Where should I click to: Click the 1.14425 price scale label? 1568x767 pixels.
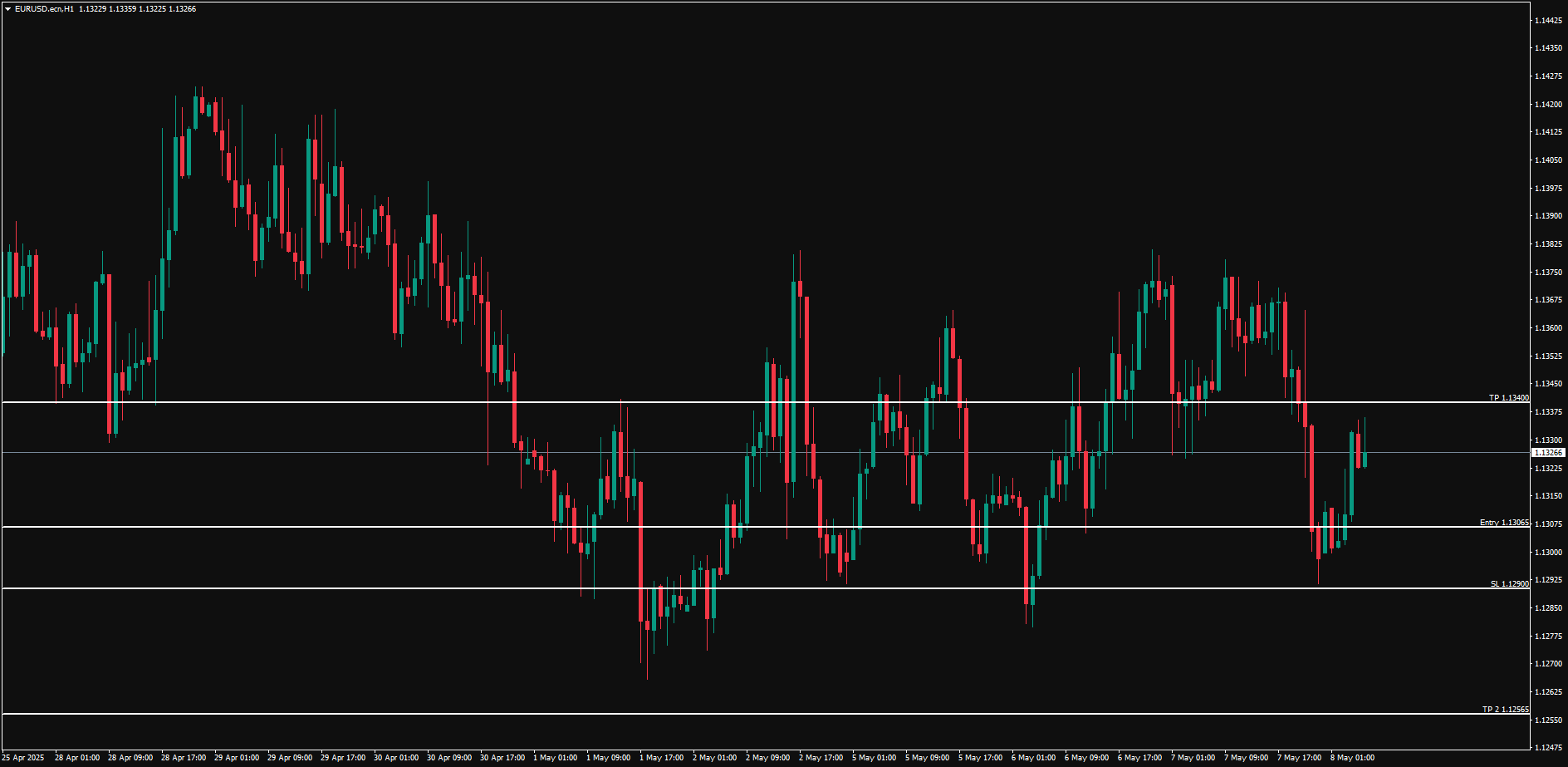tap(1548, 20)
